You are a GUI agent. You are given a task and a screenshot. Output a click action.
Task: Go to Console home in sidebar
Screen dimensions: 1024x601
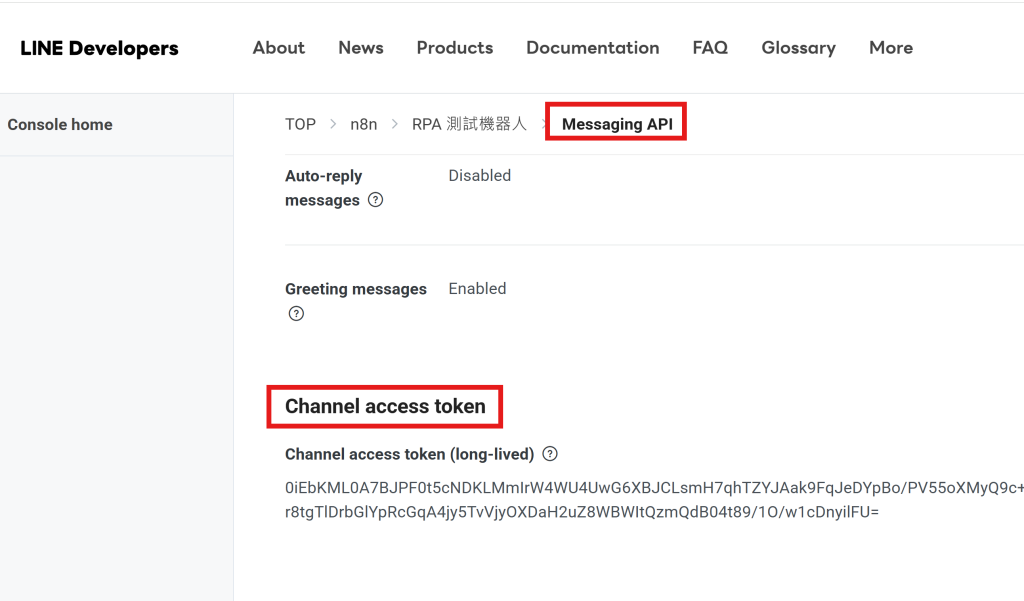tap(60, 124)
